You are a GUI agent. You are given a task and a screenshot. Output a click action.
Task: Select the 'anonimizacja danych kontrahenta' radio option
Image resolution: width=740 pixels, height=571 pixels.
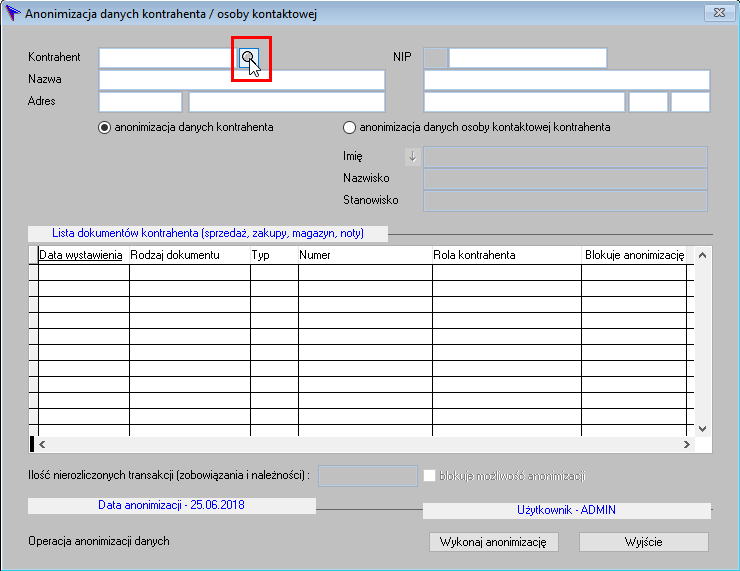tap(105, 128)
